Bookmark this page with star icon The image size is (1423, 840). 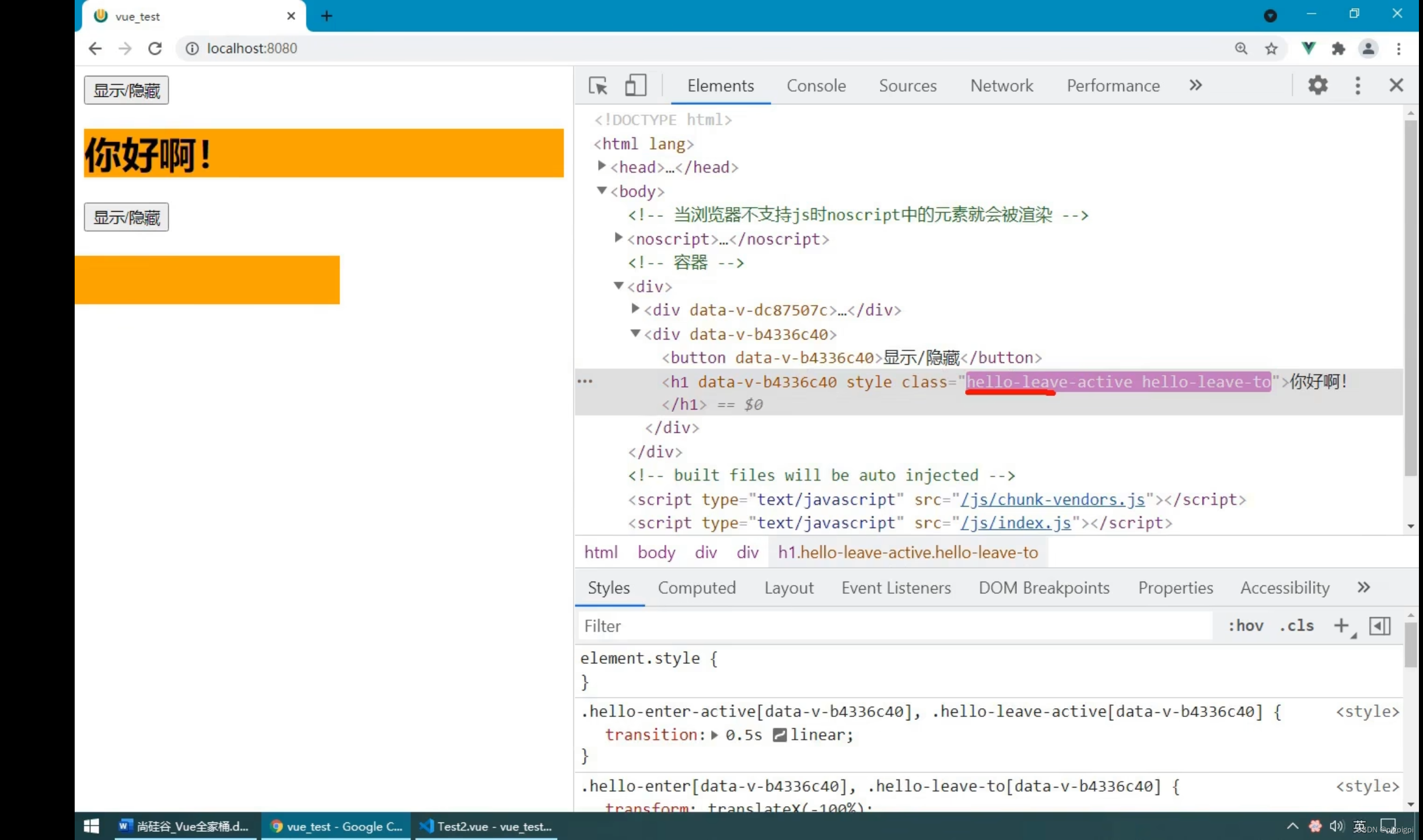1271,48
